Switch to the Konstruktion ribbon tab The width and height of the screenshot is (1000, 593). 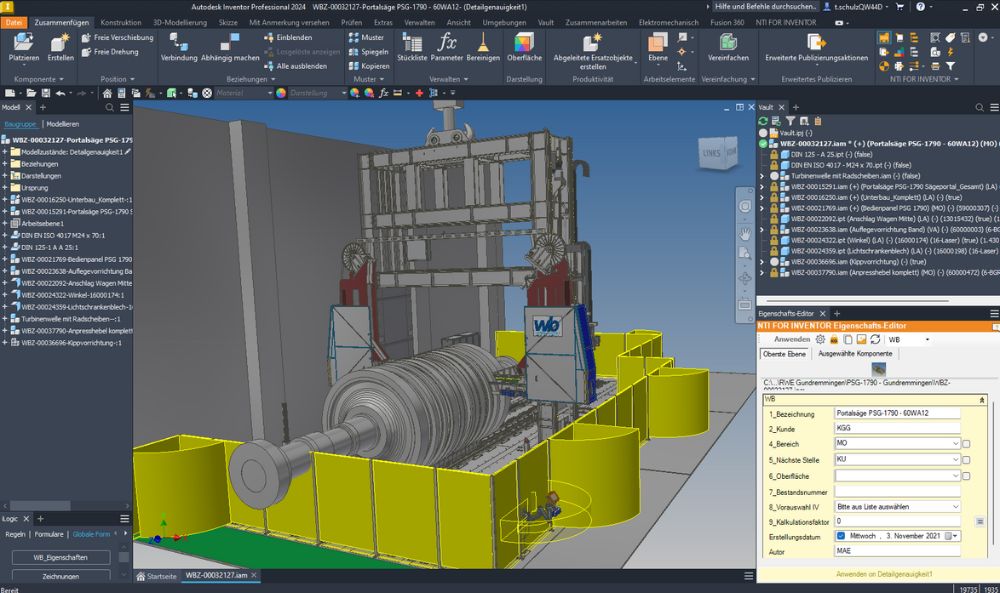click(121, 22)
